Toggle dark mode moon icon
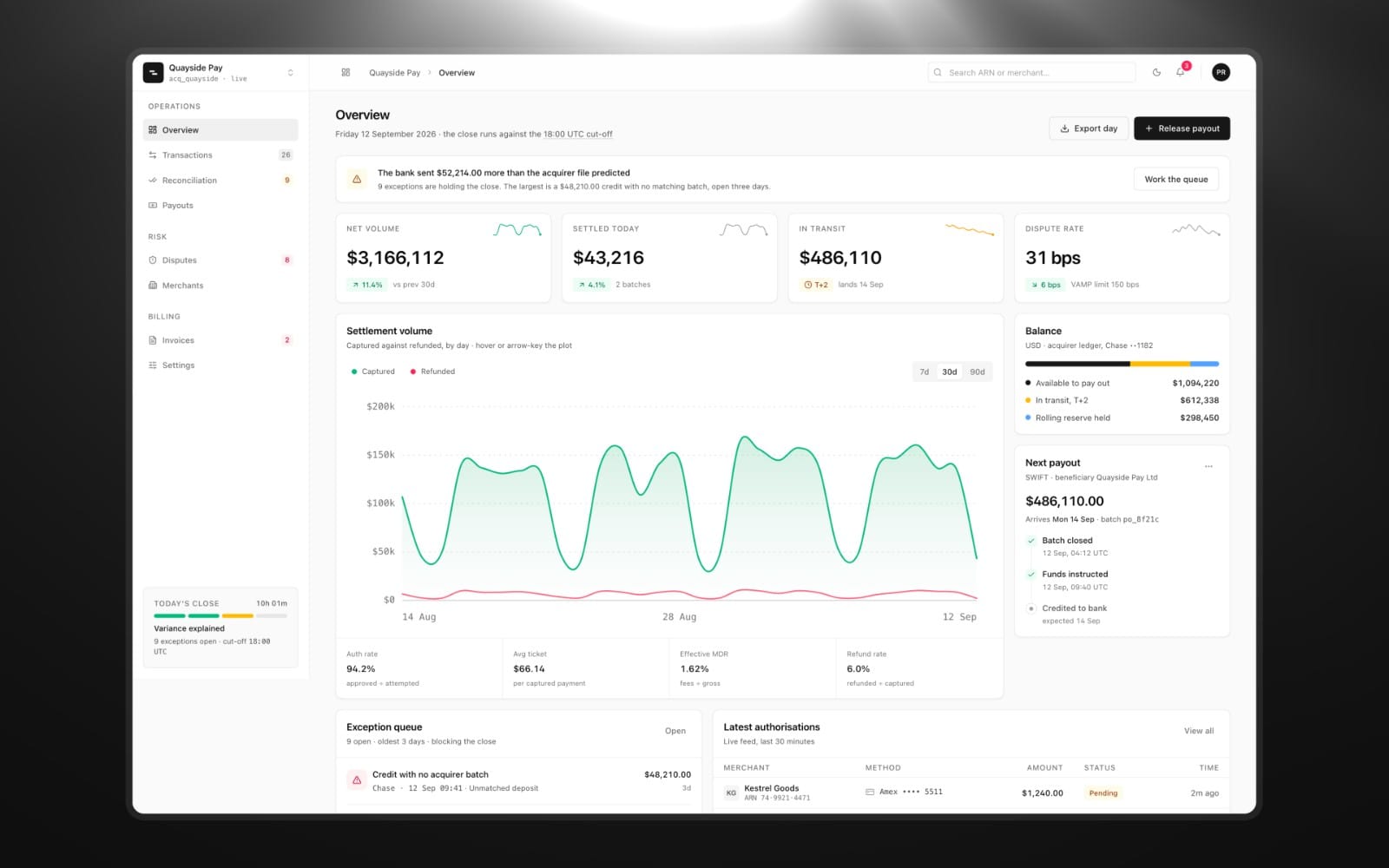 (1156, 73)
